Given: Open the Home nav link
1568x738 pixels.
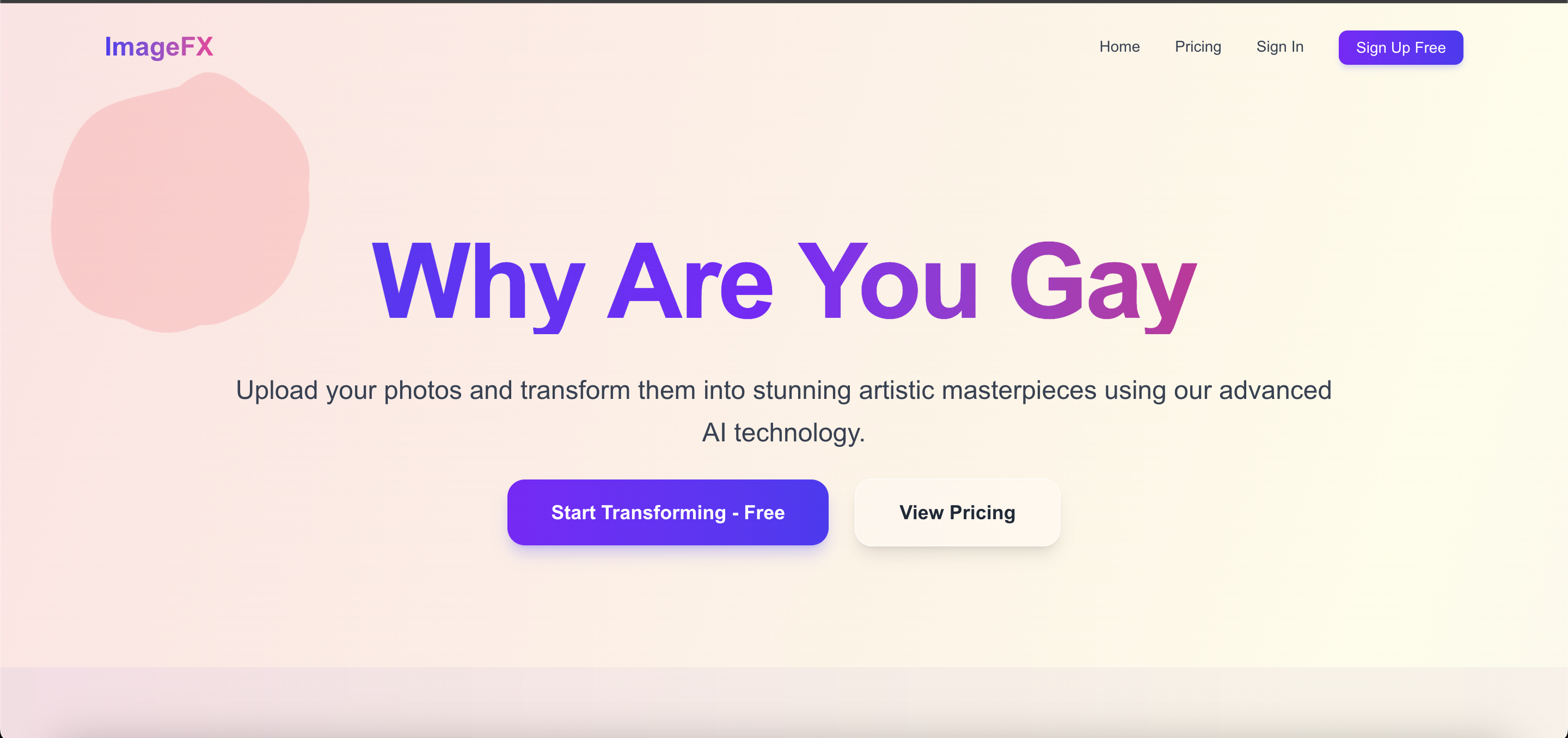Looking at the screenshot, I should click(x=1119, y=47).
